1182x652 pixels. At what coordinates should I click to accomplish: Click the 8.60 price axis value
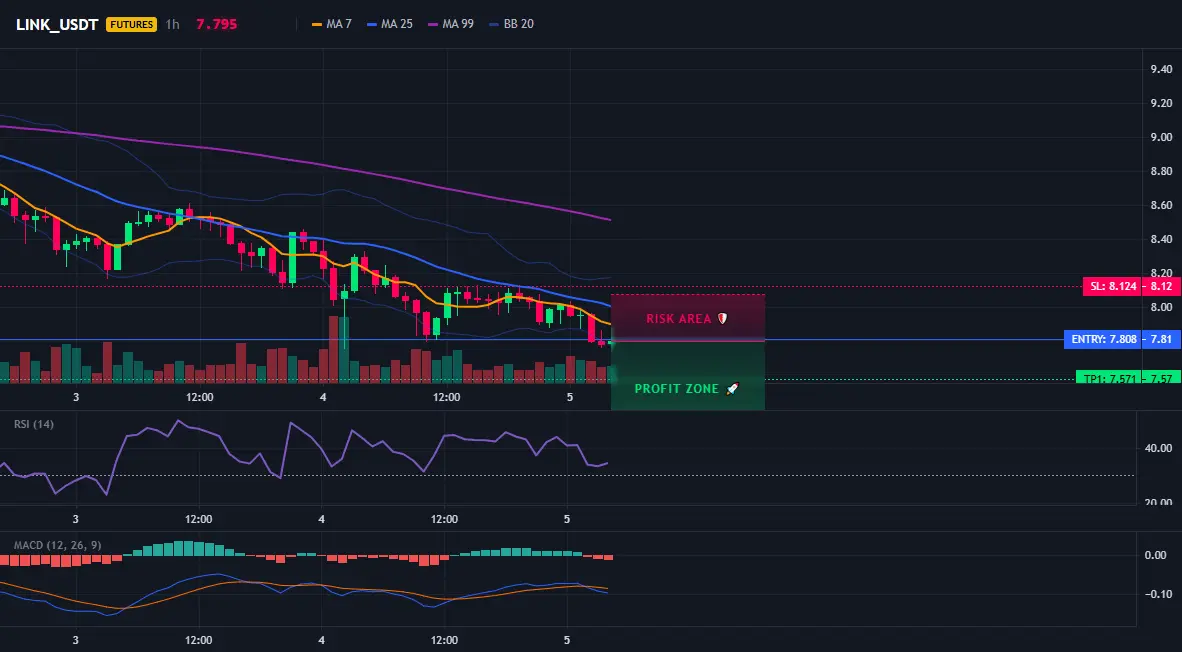[1161, 205]
